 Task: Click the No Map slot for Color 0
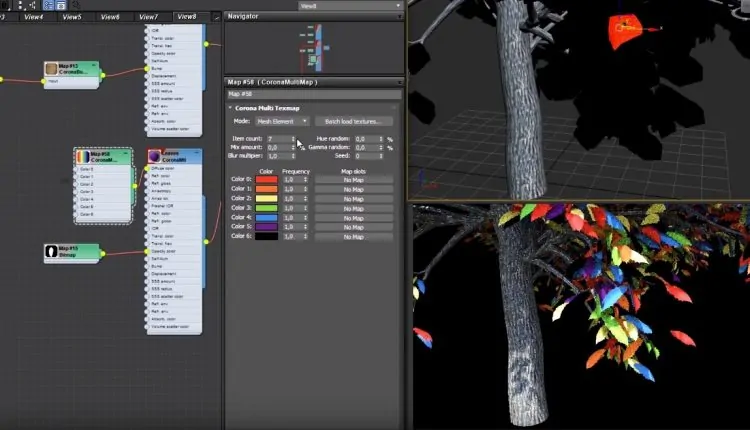coord(353,180)
